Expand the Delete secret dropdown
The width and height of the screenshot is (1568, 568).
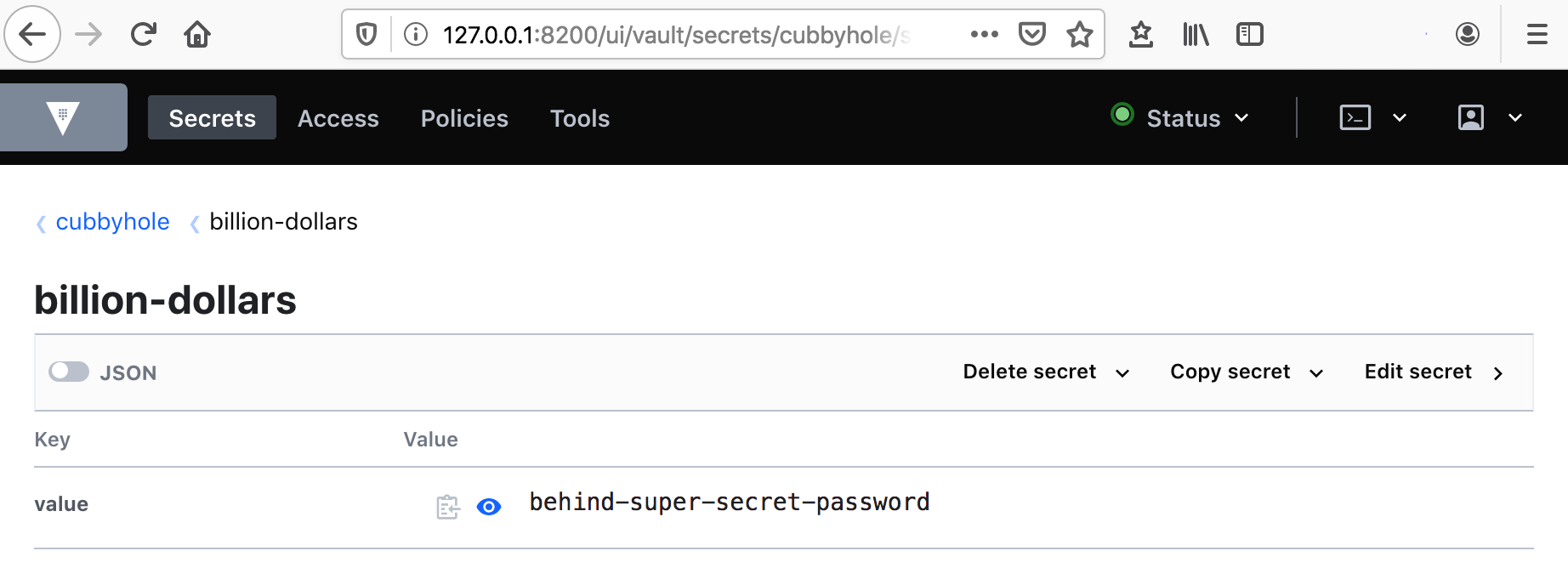1046,372
